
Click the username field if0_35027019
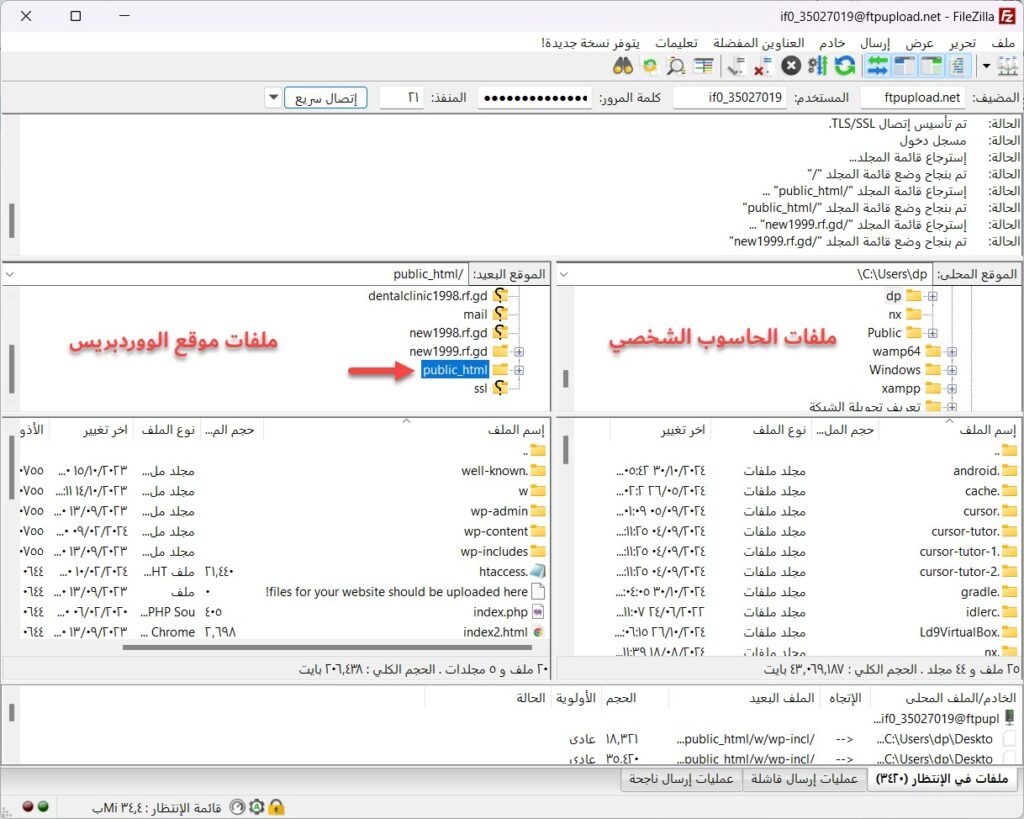[729, 98]
